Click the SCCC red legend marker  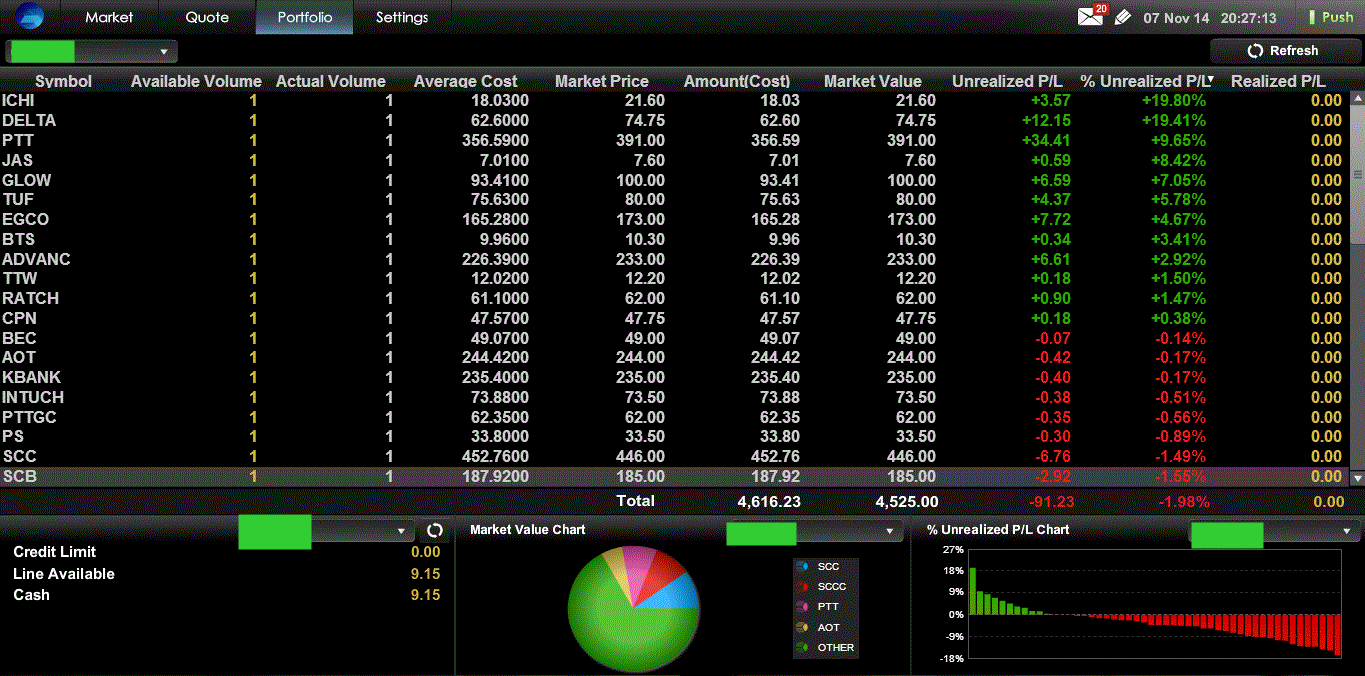(802, 586)
